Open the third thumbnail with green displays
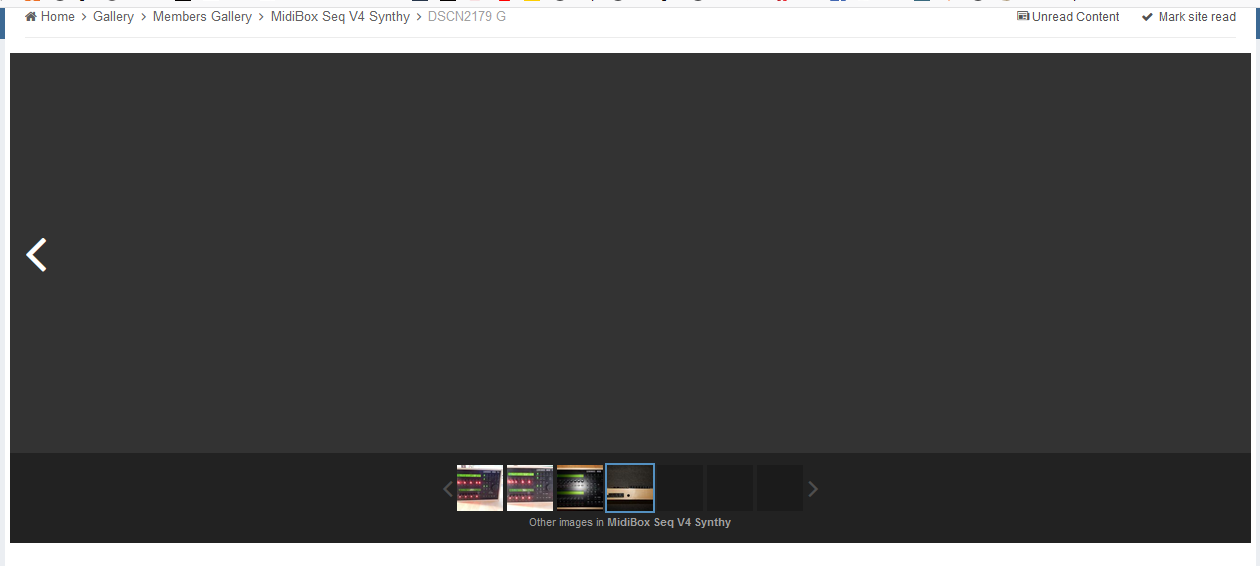This screenshot has width=1260, height=566. pos(580,488)
